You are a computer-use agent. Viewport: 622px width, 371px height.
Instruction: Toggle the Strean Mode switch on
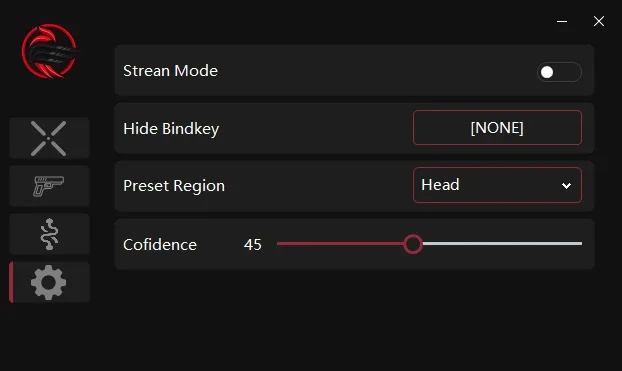tap(559, 72)
